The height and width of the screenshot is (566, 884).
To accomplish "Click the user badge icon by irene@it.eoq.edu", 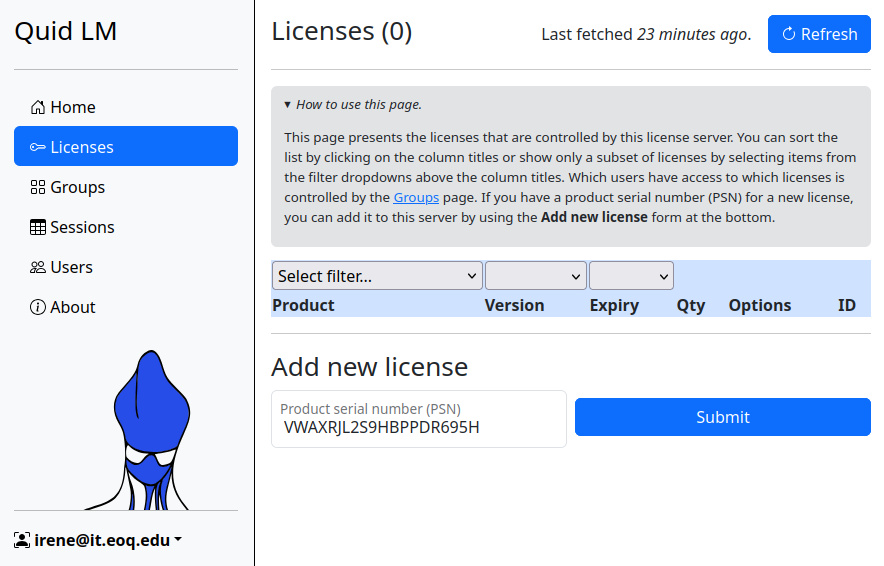I will pos(22,540).
